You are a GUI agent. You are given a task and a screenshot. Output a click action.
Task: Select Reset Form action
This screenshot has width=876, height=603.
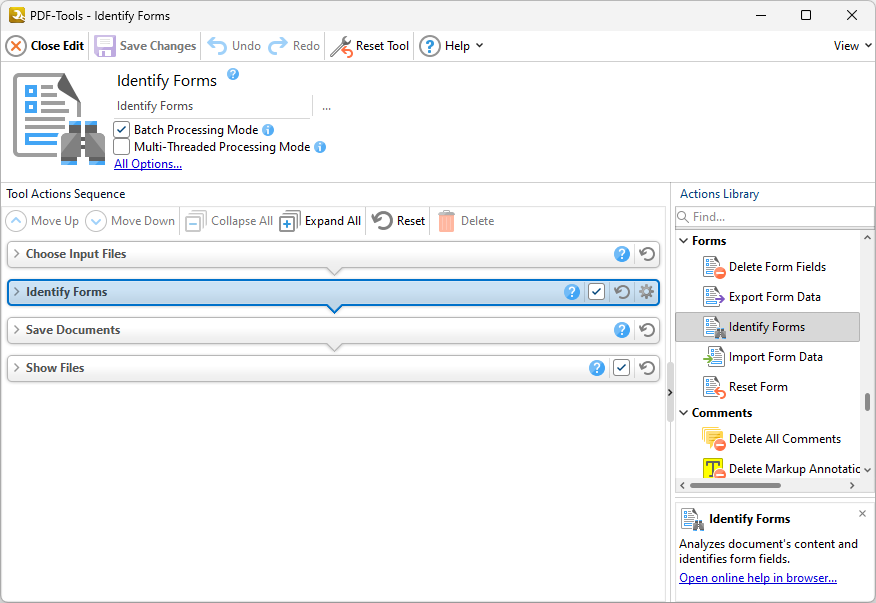point(767,387)
